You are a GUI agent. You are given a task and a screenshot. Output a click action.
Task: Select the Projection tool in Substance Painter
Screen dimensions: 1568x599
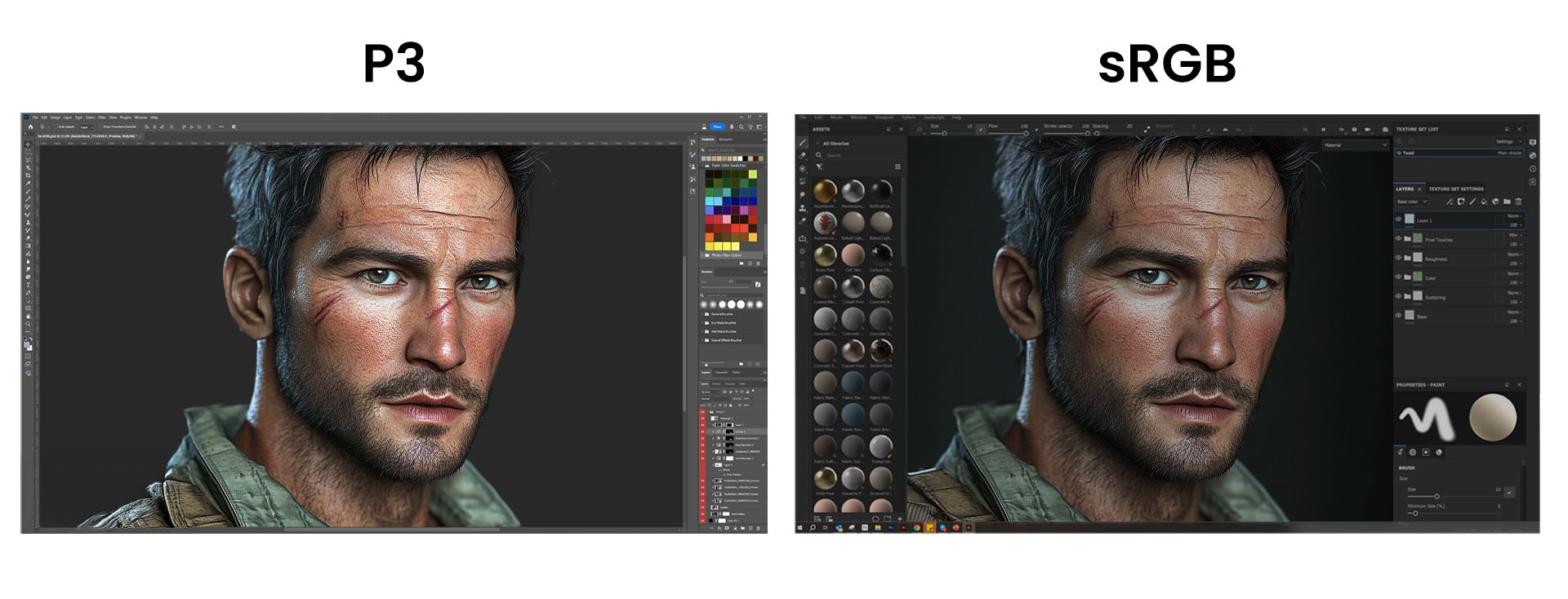[803, 169]
